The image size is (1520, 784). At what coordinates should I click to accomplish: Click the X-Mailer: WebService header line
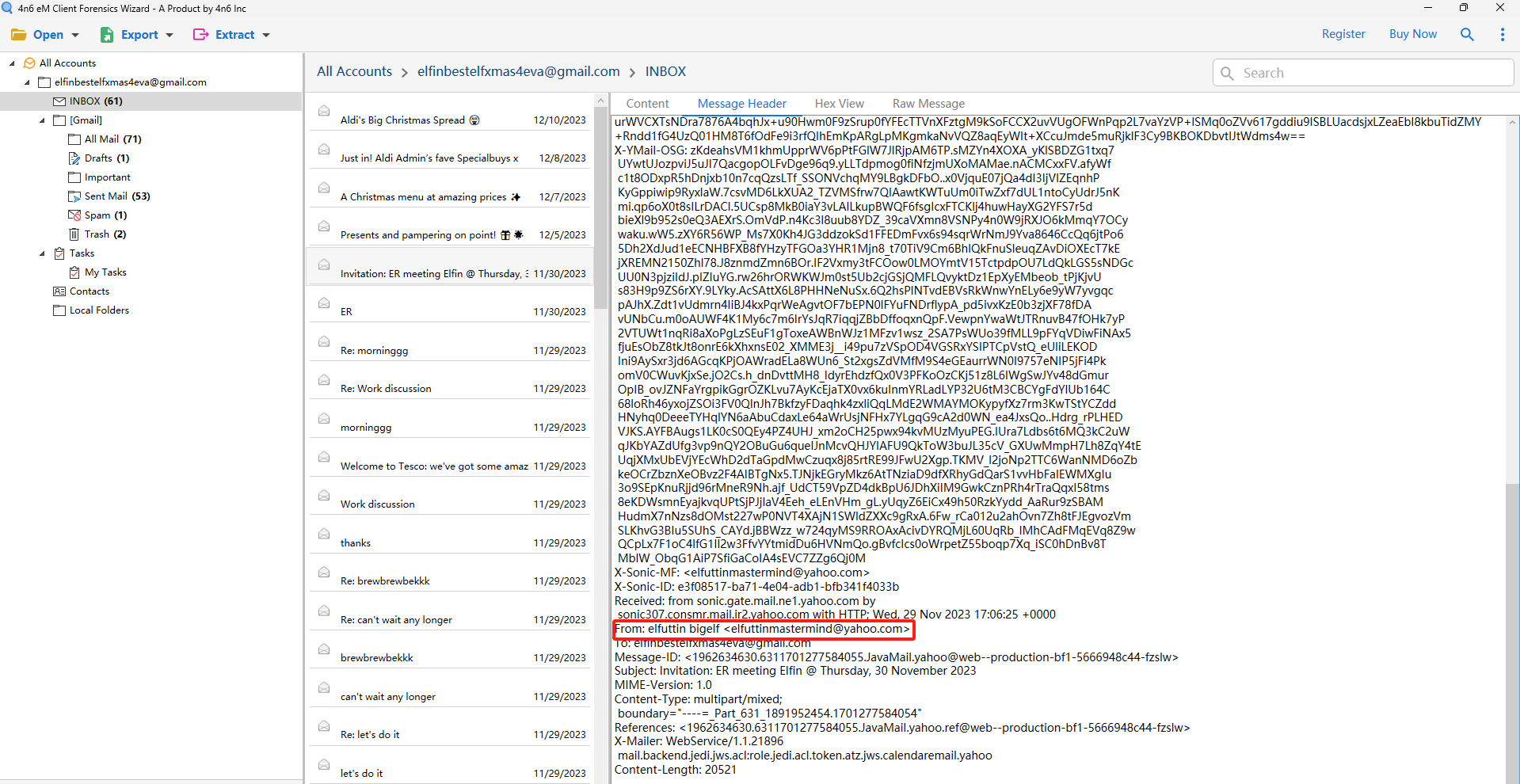point(699,741)
